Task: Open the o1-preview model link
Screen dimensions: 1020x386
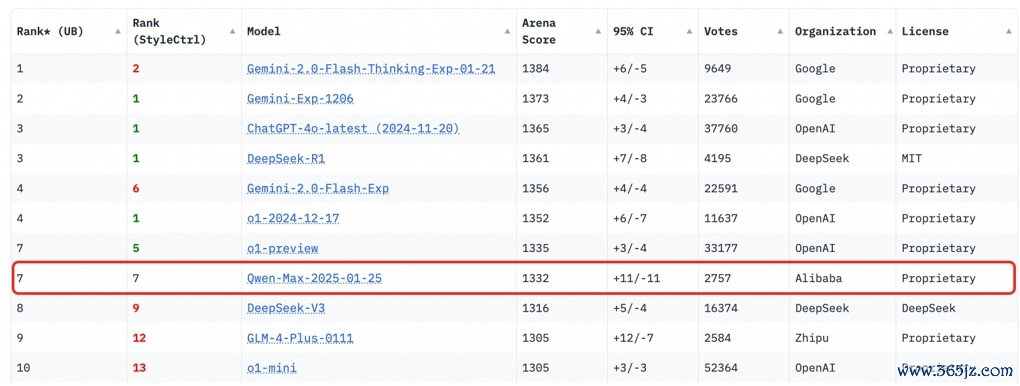Action: (x=282, y=249)
